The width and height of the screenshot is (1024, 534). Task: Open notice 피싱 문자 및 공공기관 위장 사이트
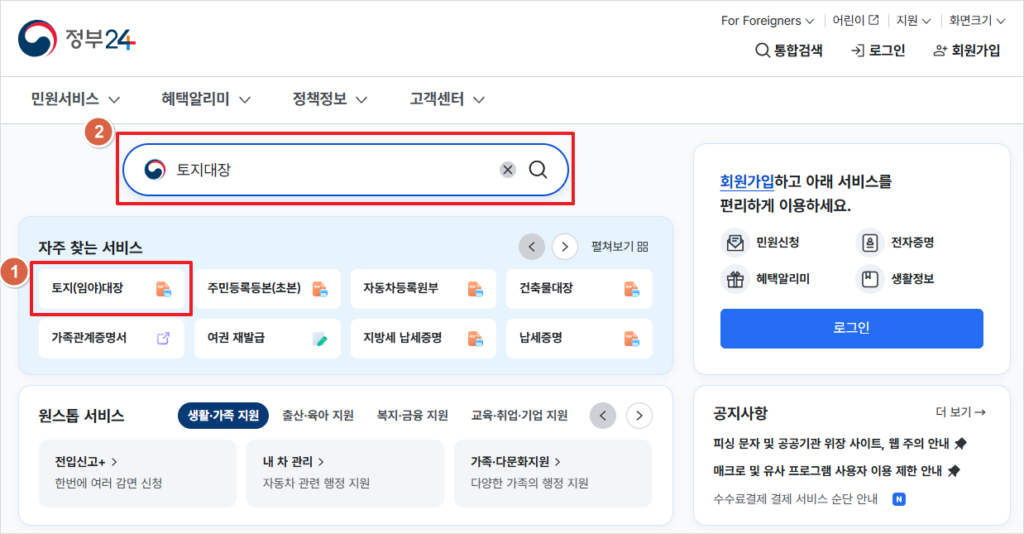click(x=839, y=444)
